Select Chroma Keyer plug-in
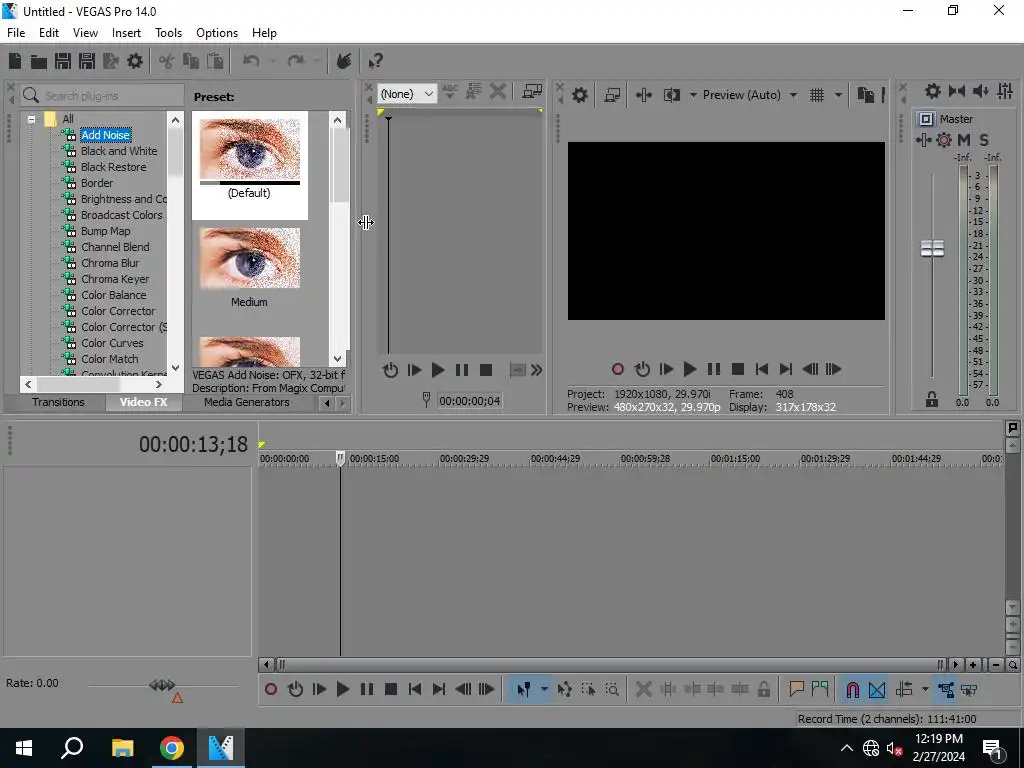 [x=115, y=279]
